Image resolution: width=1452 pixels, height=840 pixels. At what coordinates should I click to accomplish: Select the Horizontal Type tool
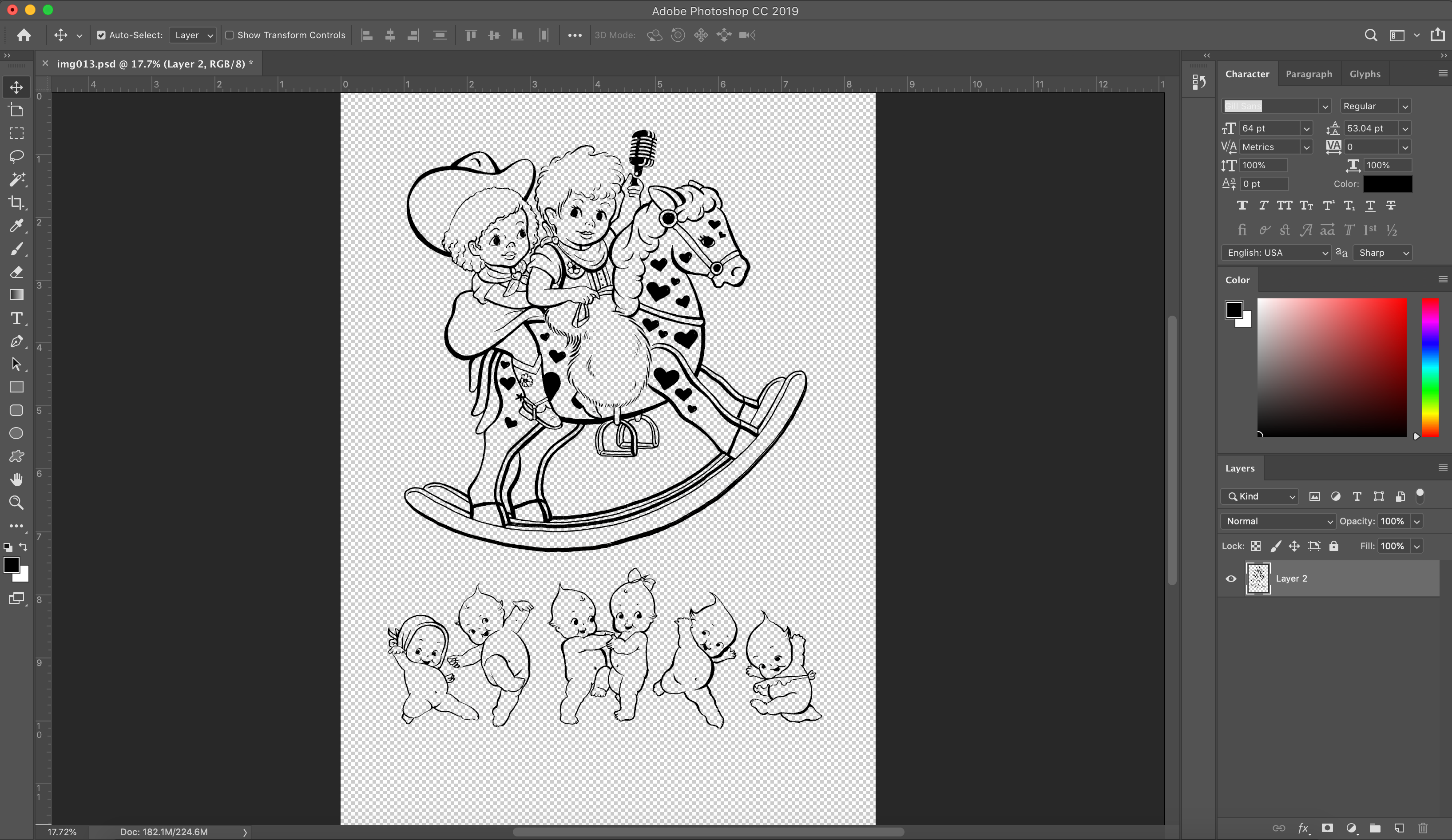click(x=16, y=318)
